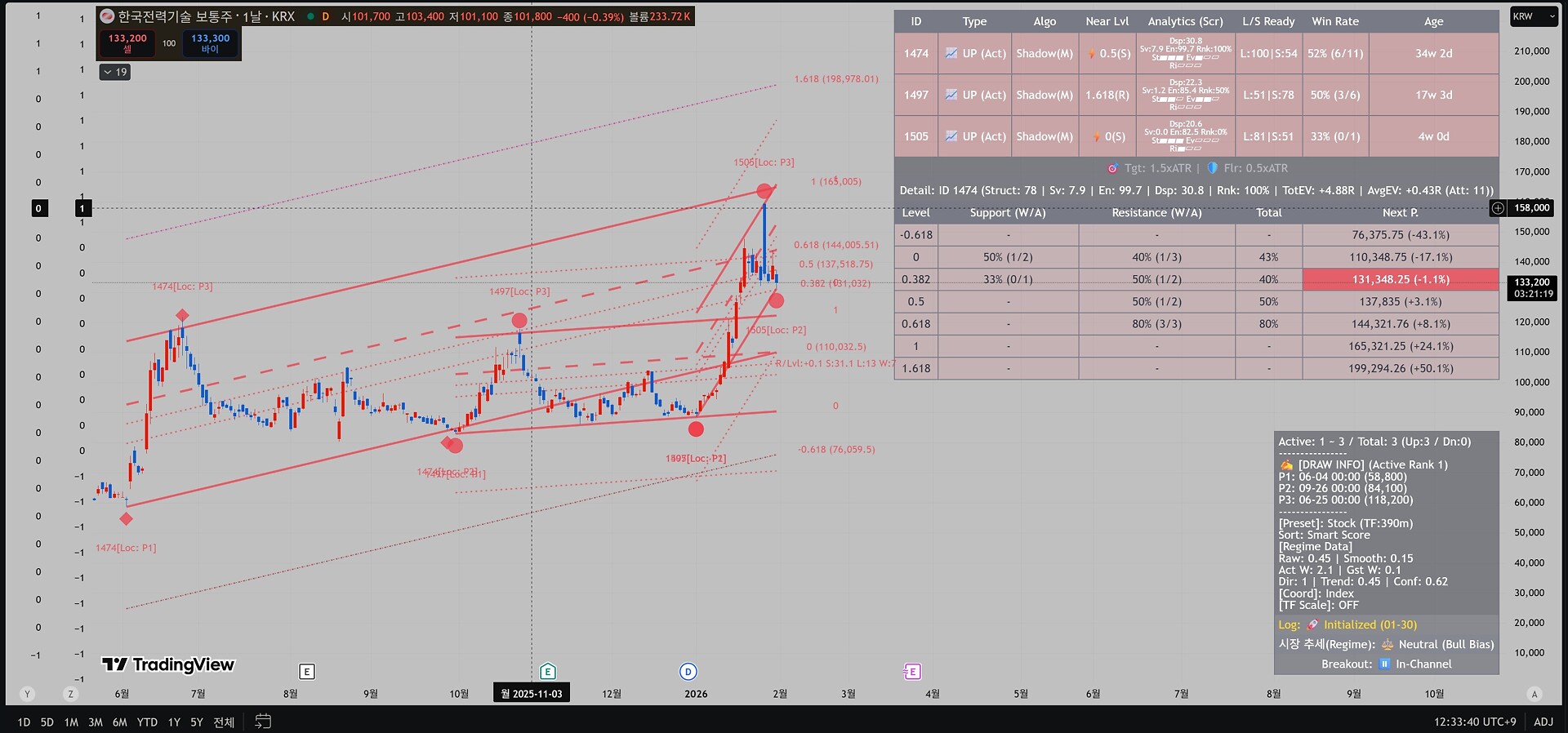Collapse the indicator legend showing 19

pos(115,72)
